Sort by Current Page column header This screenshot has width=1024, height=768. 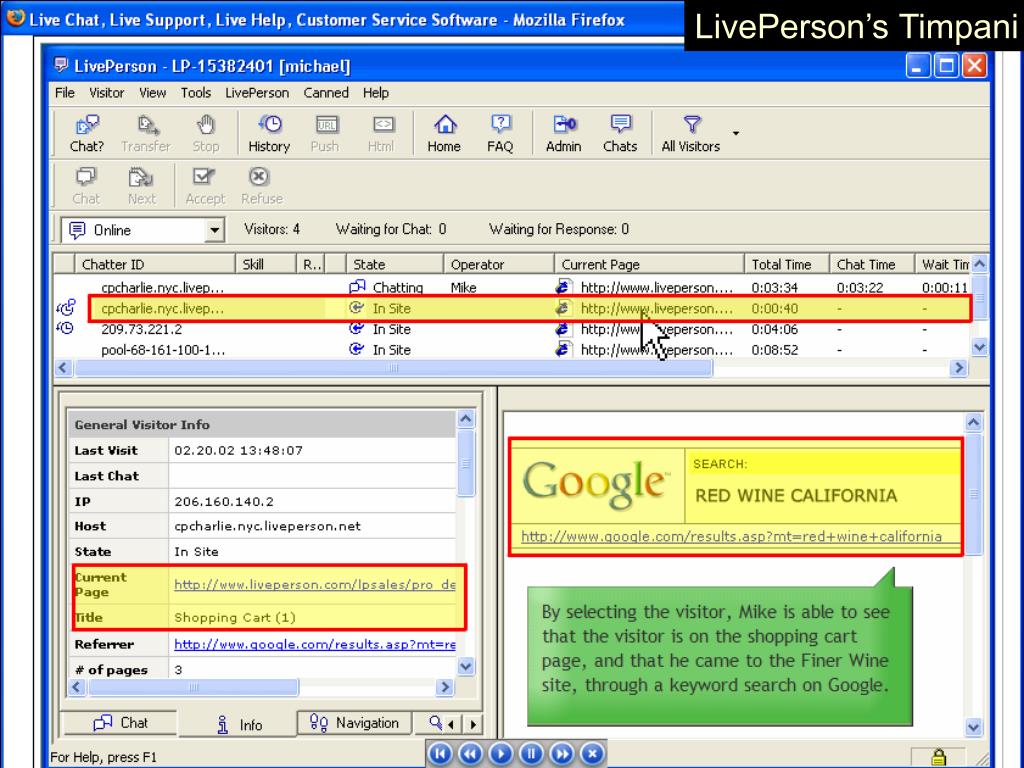[649, 264]
